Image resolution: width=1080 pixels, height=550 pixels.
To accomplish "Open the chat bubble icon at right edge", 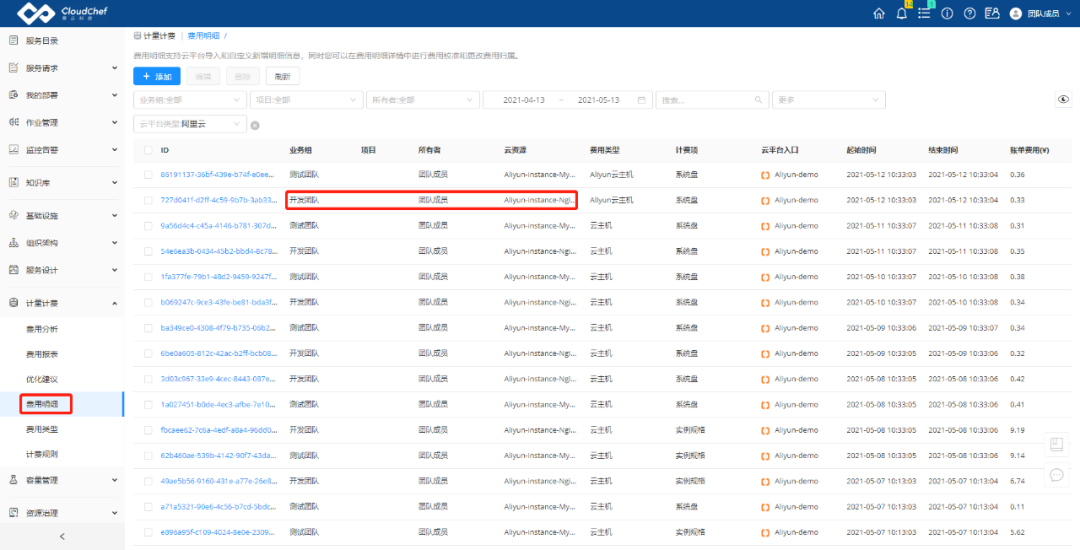I will pos(1057,474).
